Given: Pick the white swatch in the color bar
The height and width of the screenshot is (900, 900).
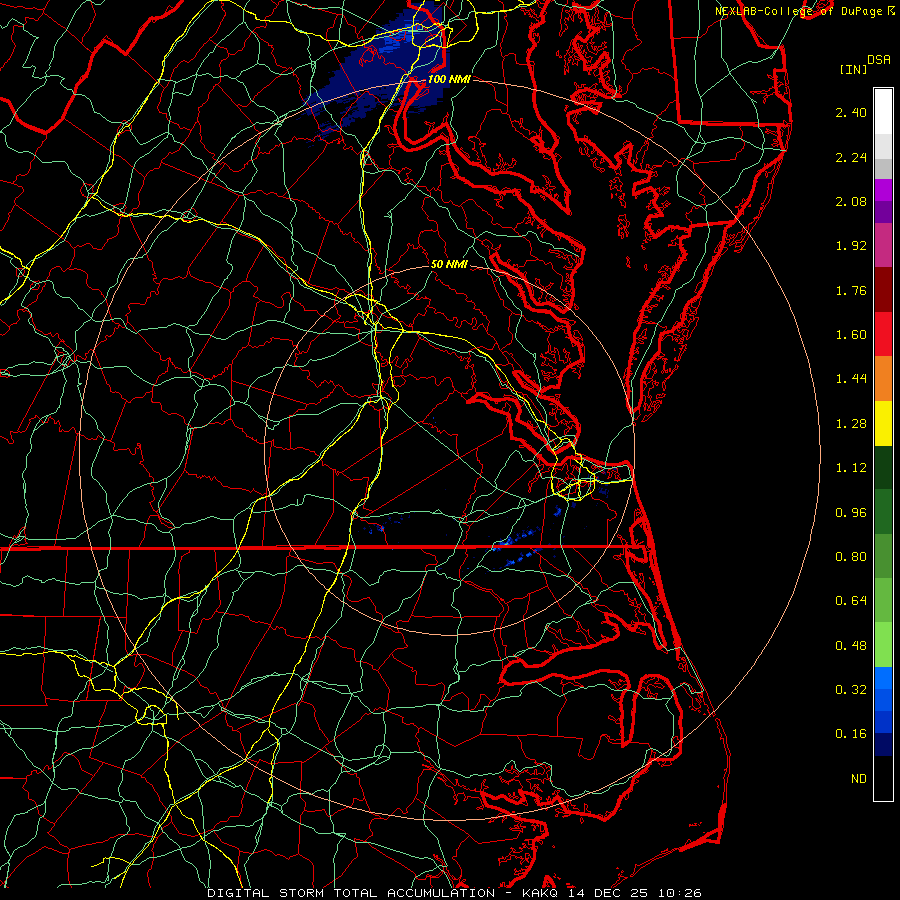Looking at the screenshot, I should [x=883, y=112].
